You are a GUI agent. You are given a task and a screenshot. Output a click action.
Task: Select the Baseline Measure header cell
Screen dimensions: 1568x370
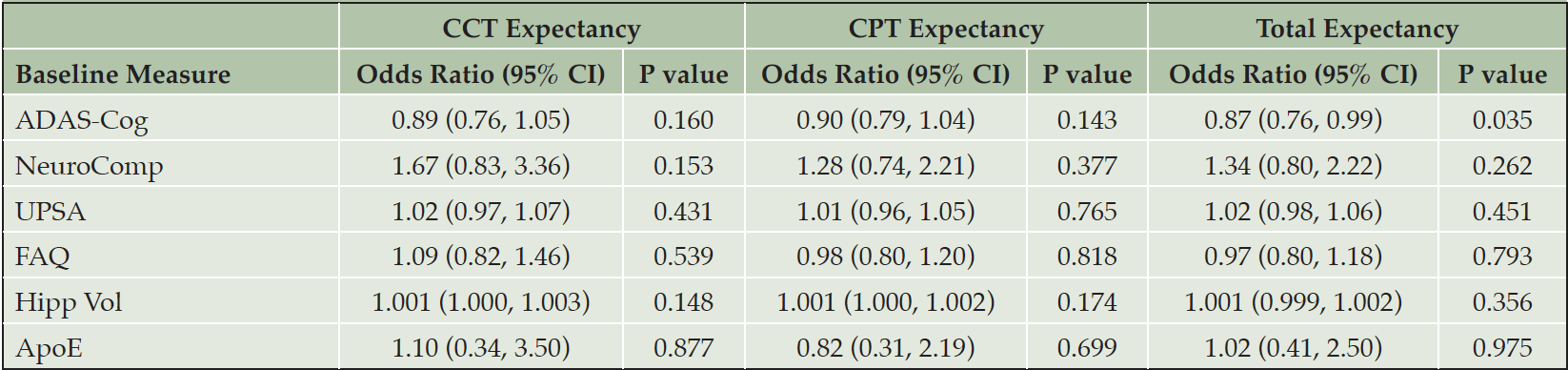click(123, 74)
